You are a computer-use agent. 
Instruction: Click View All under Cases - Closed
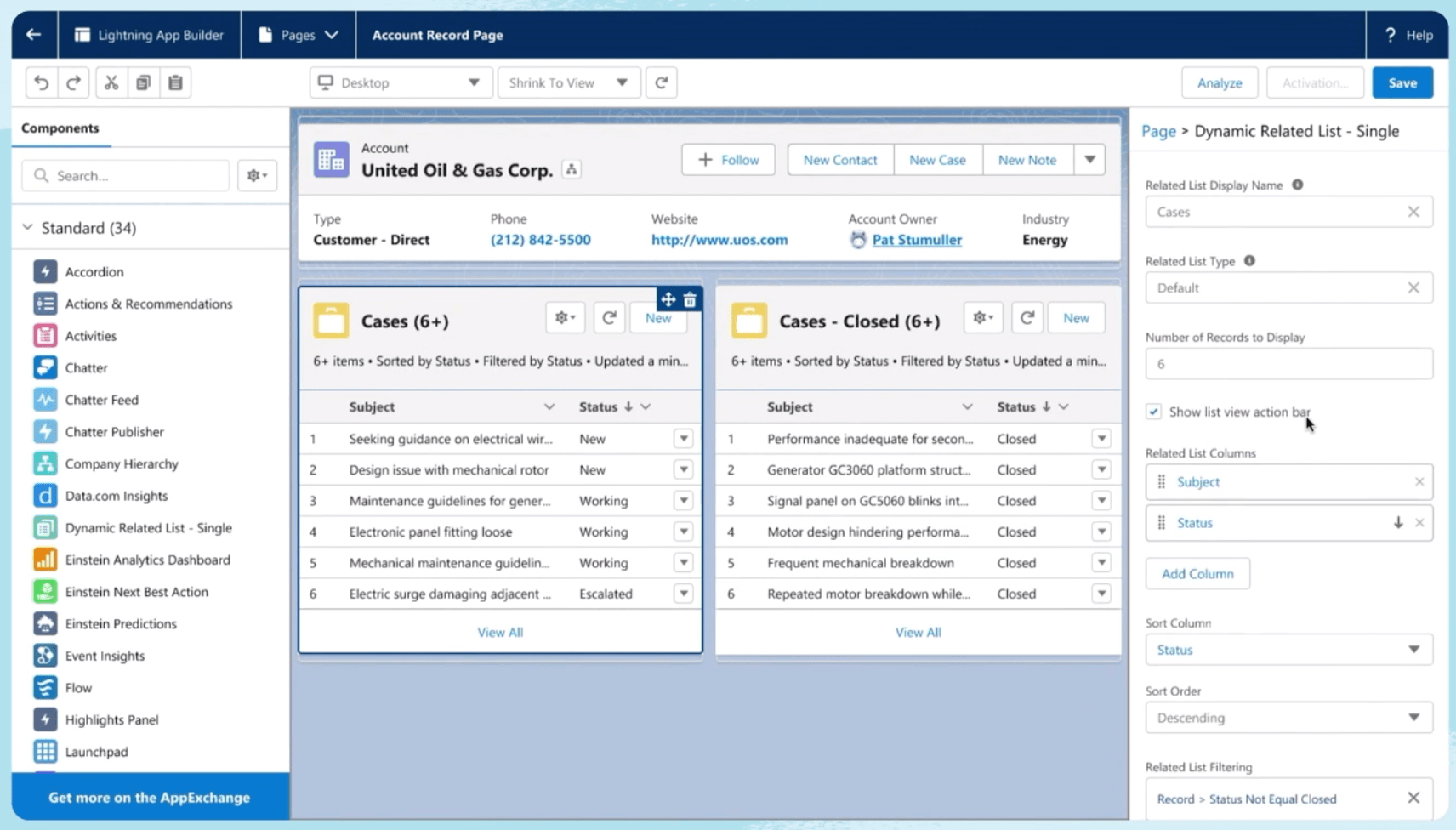pyautogui.click(x=919, y=633)
